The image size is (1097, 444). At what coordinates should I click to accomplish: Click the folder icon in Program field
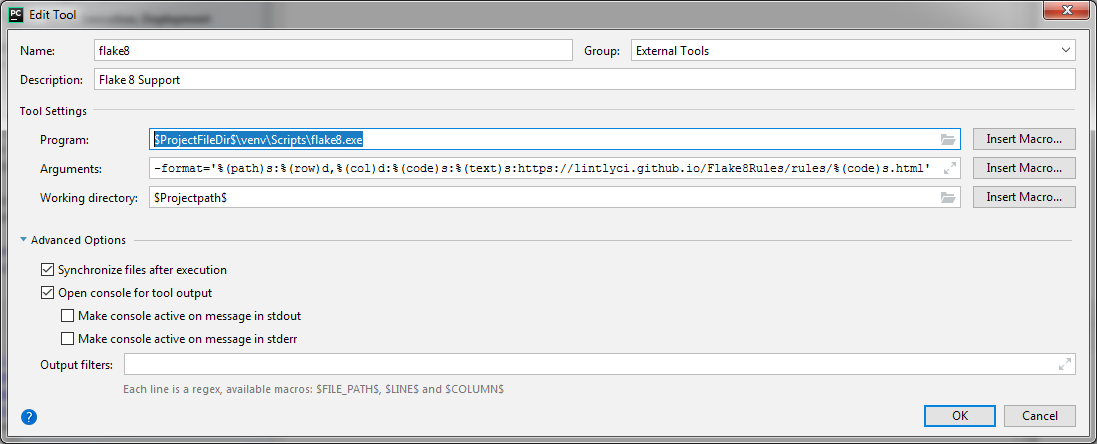tap(947, 140)
